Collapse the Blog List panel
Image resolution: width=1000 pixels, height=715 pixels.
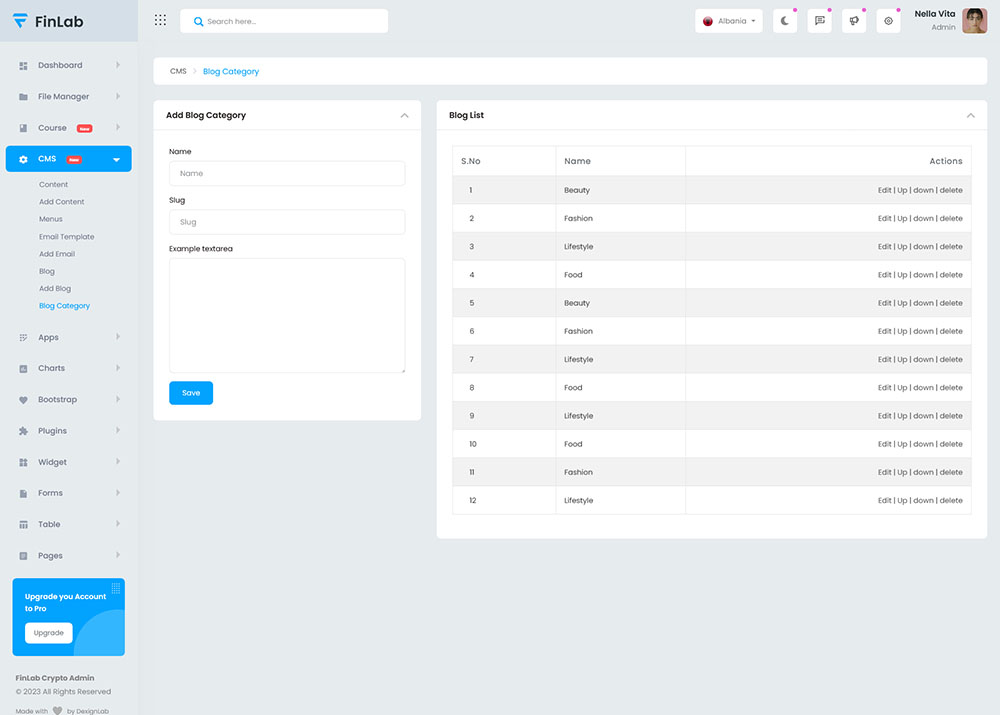(970, 116)
